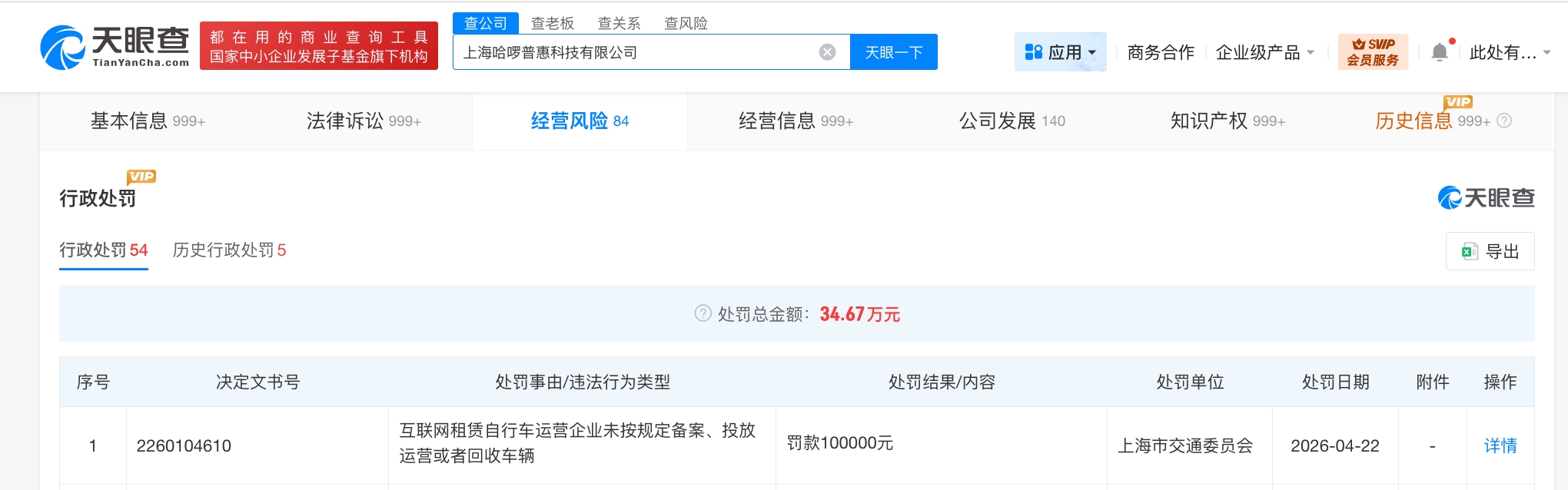
Task: Open the user account dropdown 此处有…
Action: click(x=1510, y=52)
